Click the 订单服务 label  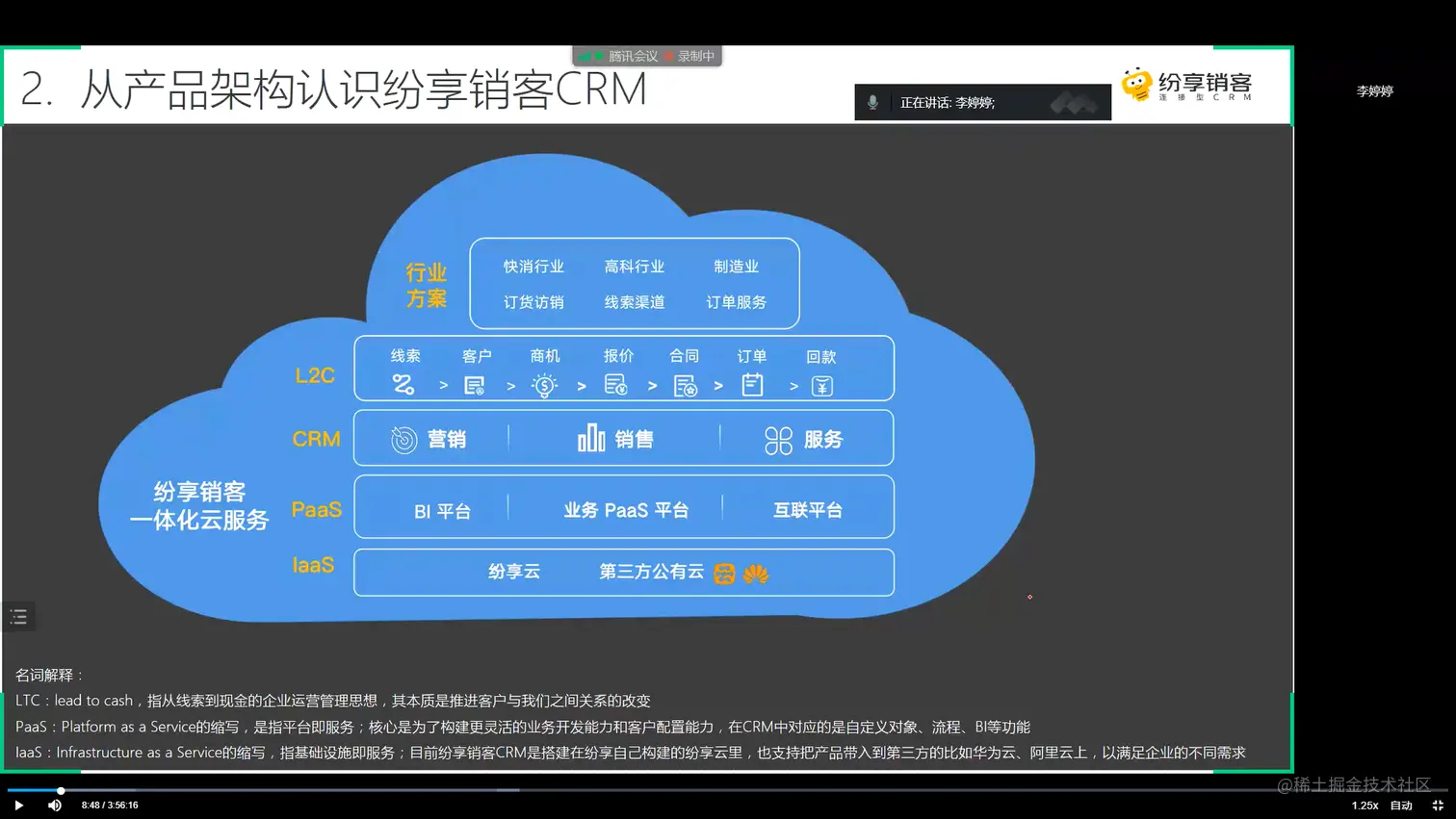point(736,302)
